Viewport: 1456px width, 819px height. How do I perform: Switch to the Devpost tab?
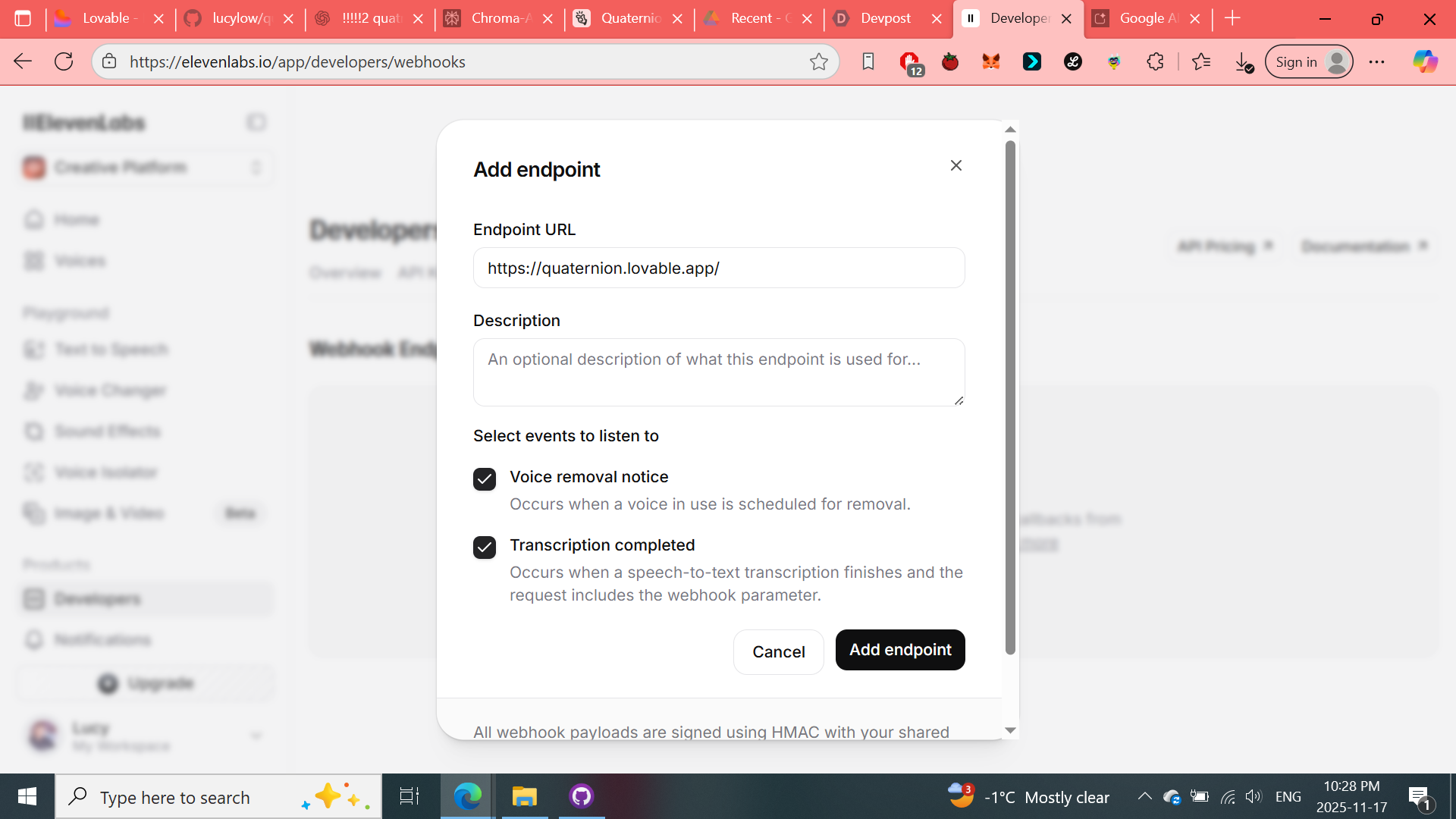pyautogui.click(x=885, y=18)
